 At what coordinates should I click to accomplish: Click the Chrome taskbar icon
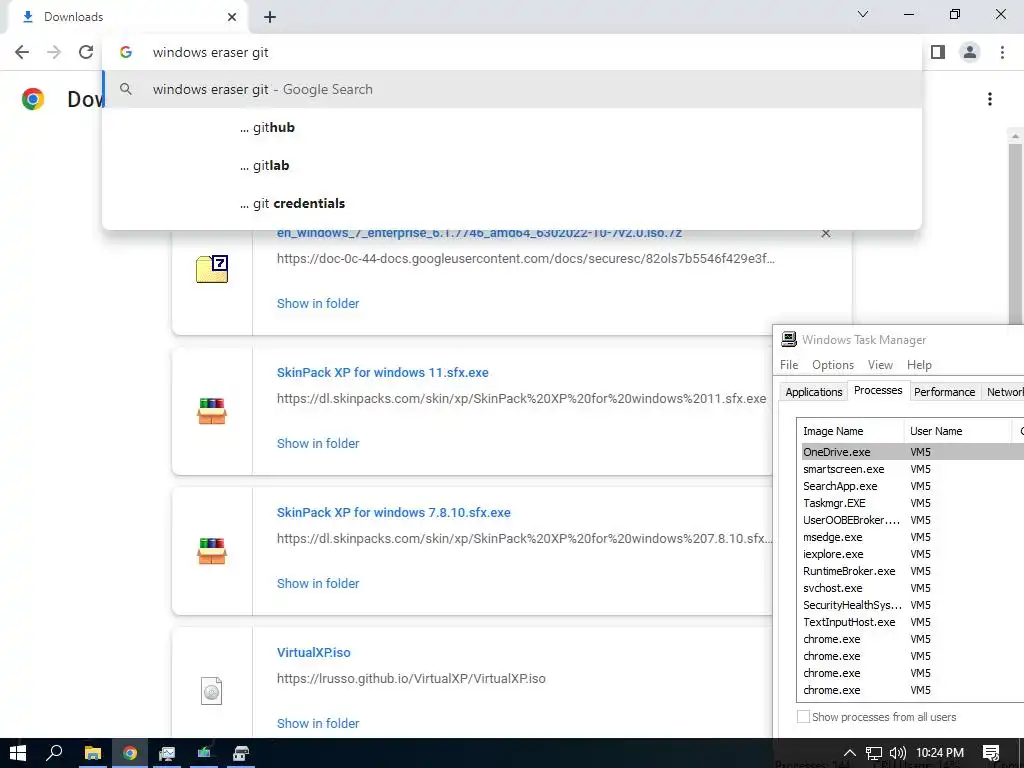coord(130,753)
